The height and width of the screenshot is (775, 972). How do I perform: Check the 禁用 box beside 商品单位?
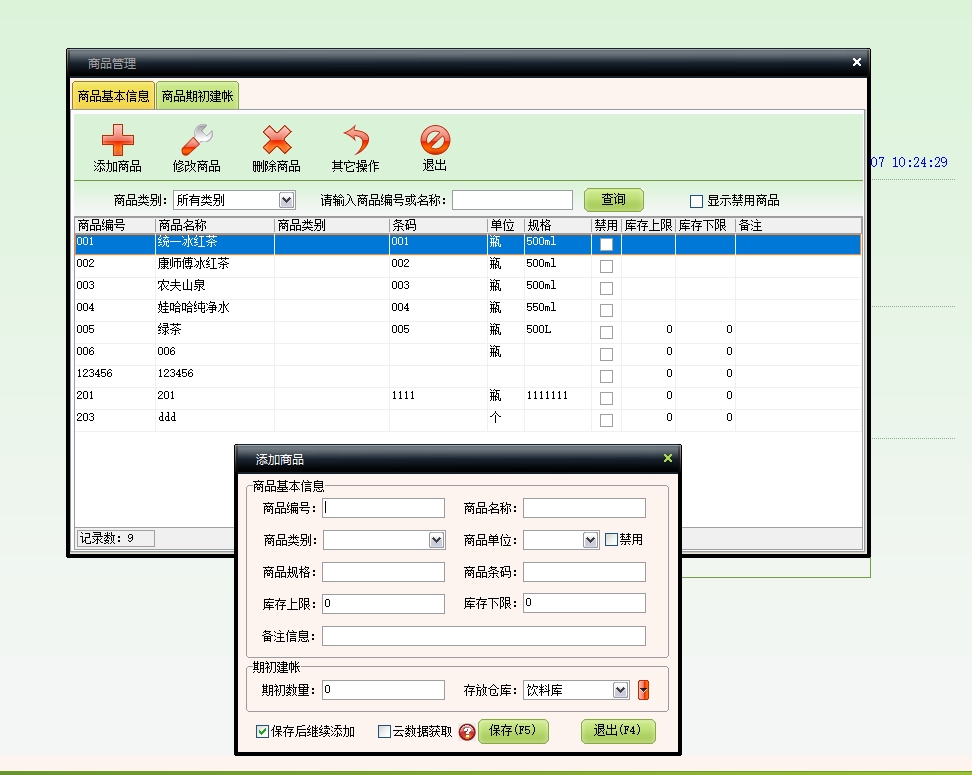[612, 540]
